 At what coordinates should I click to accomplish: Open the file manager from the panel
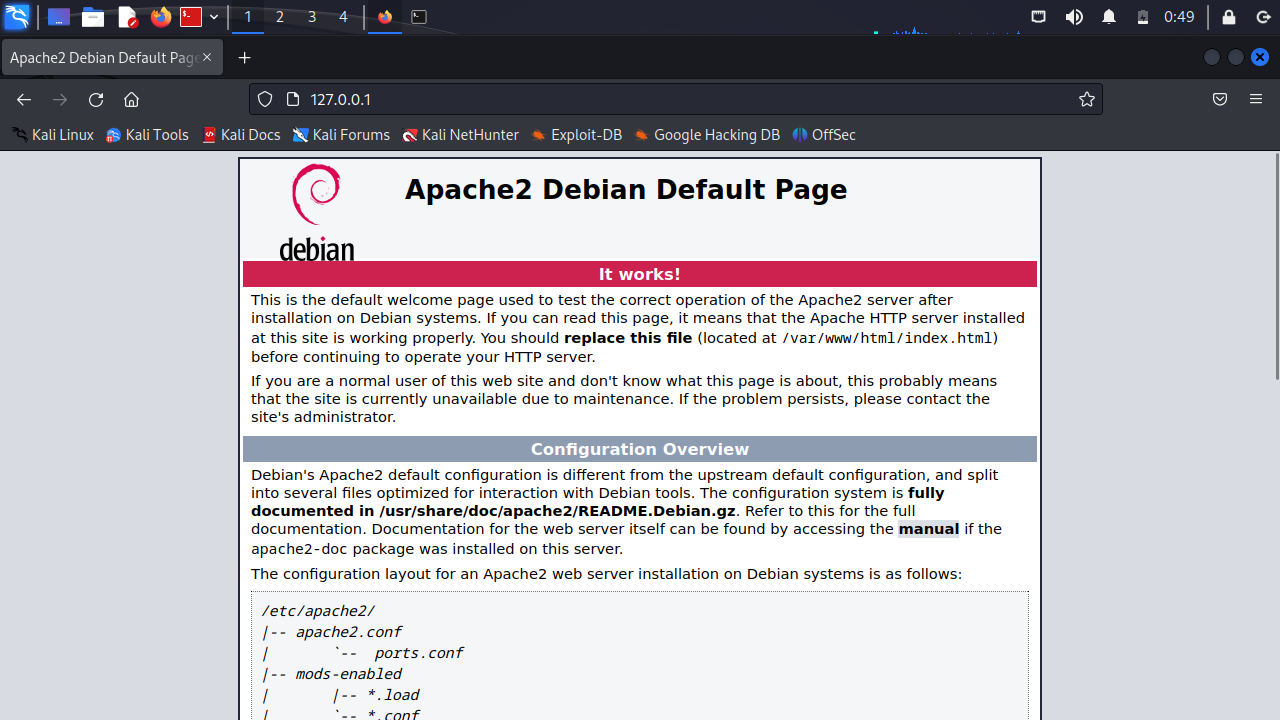coord(93,17)
